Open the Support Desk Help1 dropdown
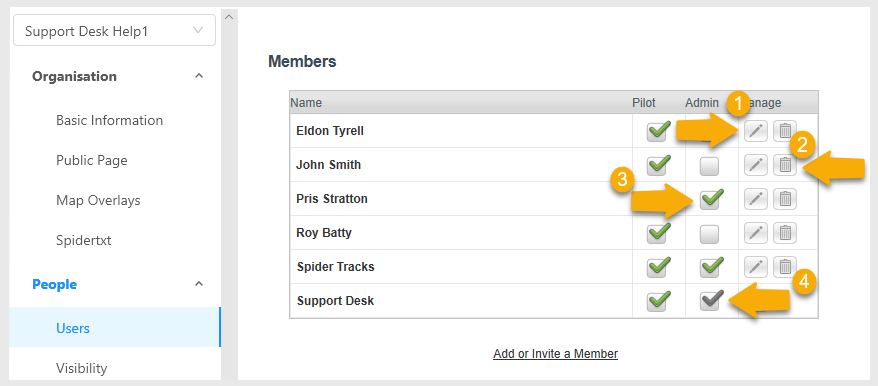Image resolution: width=878 pixels, height=386 pixels. (x=114, y=30)
